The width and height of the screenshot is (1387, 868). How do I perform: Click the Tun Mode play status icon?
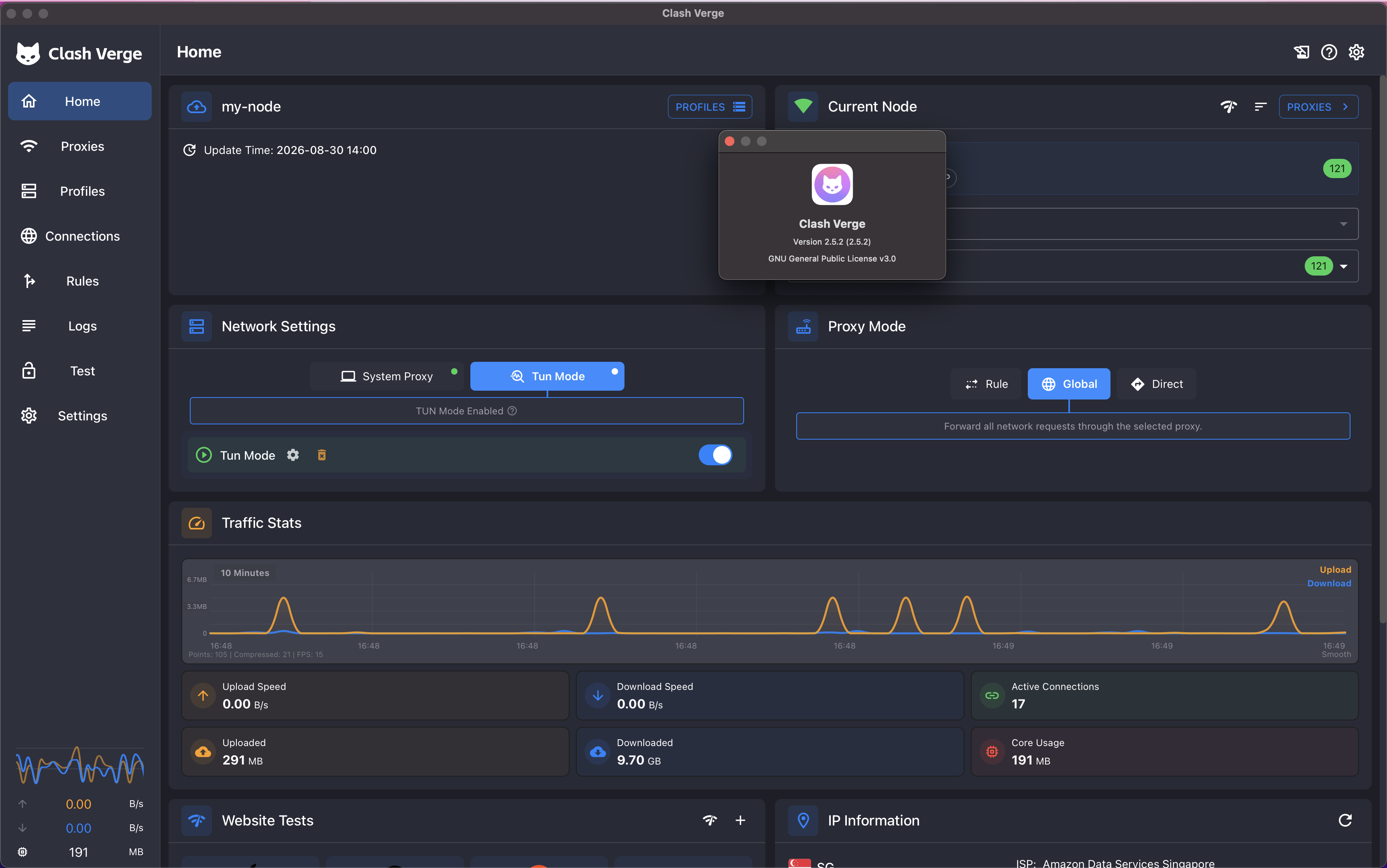pos(203,455)
